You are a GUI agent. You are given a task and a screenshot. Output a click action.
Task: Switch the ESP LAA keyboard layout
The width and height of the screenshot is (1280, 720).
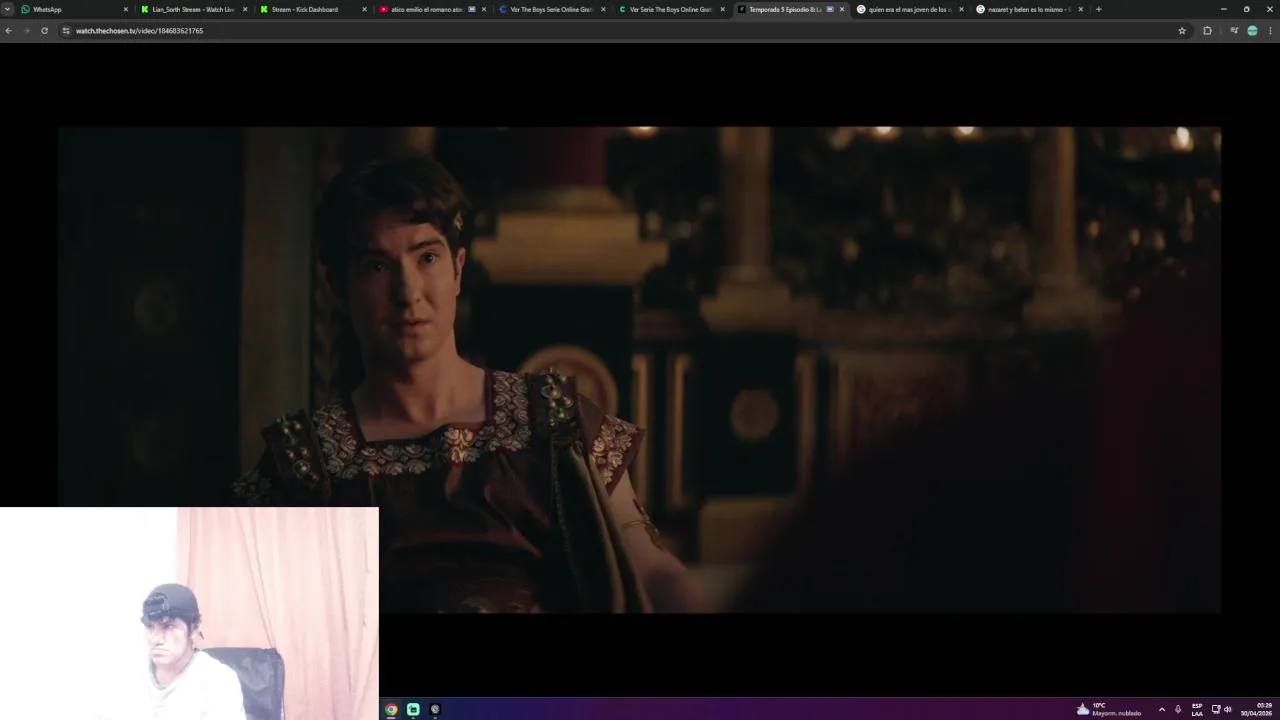(x=1197, y=709)
